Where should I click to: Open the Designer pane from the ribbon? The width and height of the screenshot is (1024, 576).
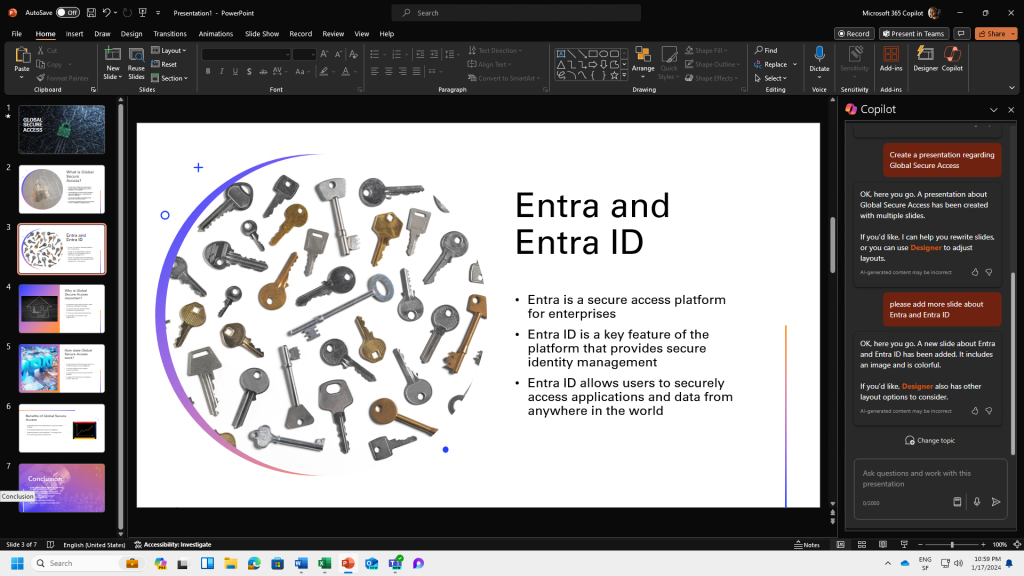point(925,59)
